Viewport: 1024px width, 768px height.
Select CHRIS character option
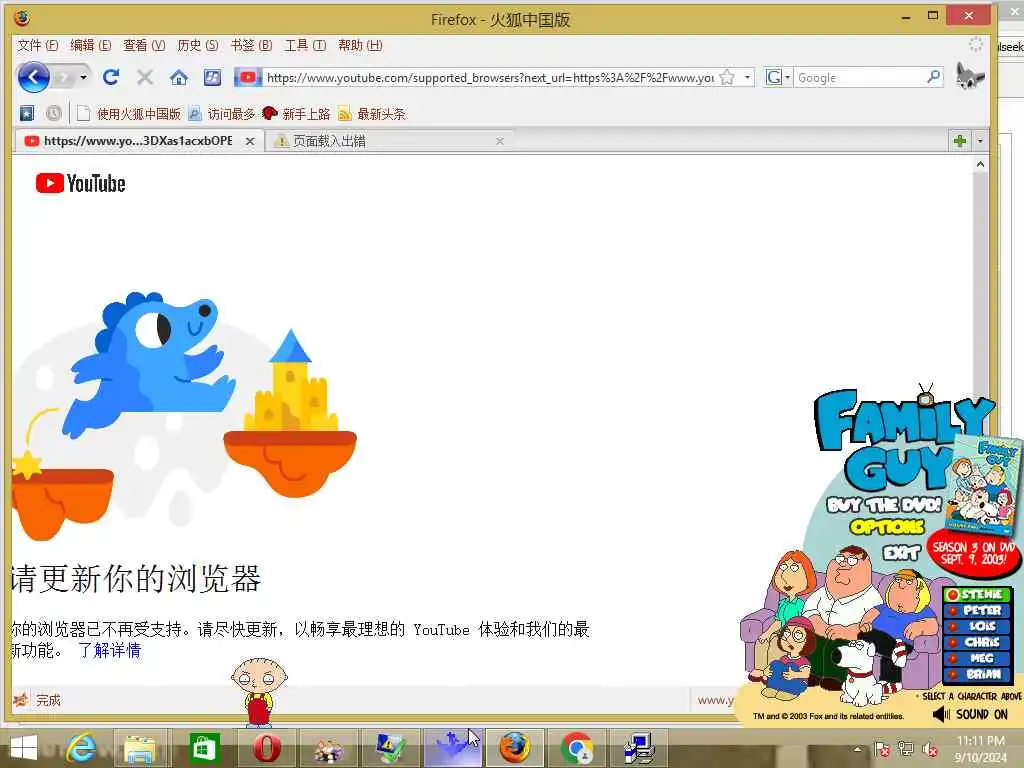(x=978, y=642)
